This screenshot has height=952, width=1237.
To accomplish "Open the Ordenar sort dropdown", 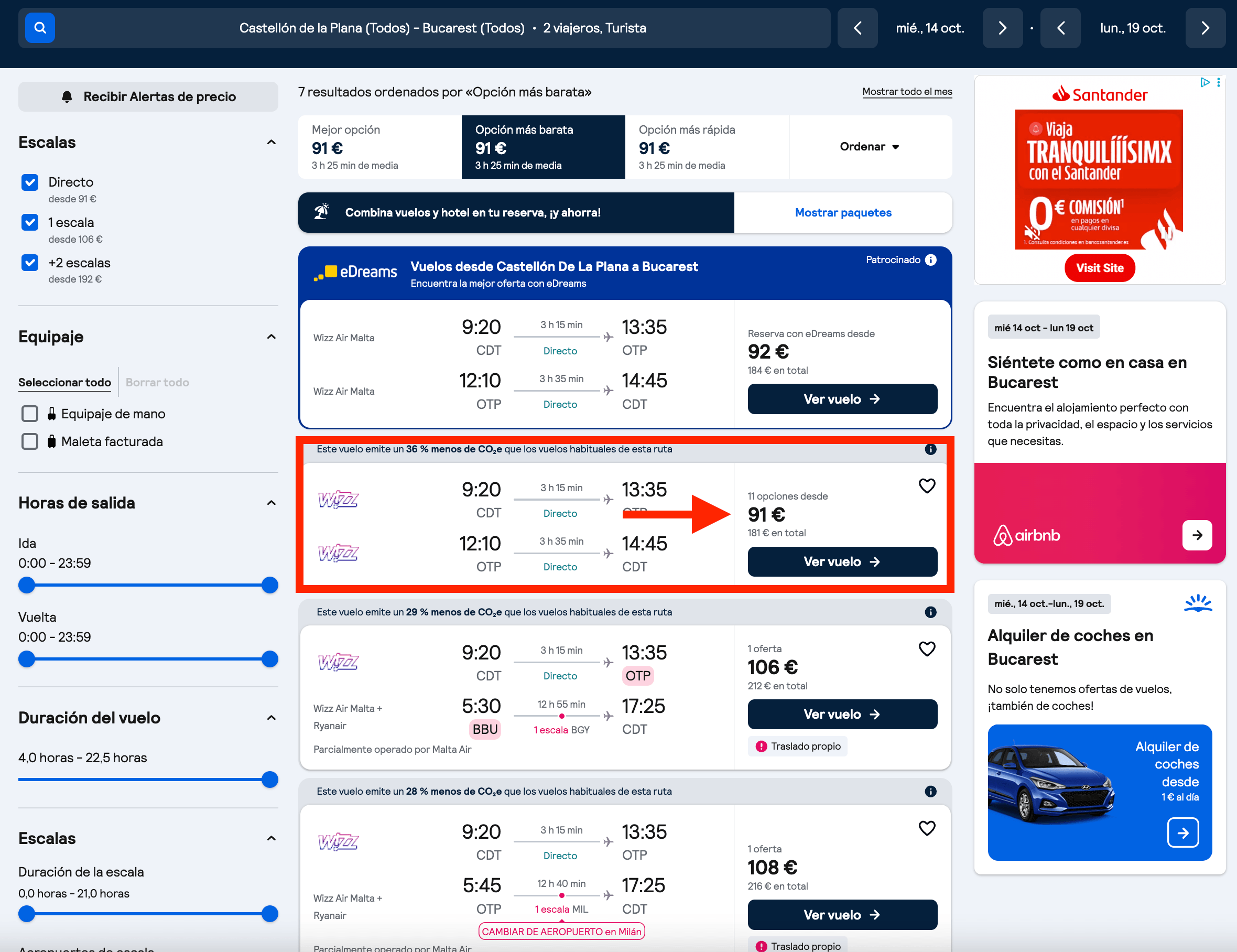I will 870,147.
